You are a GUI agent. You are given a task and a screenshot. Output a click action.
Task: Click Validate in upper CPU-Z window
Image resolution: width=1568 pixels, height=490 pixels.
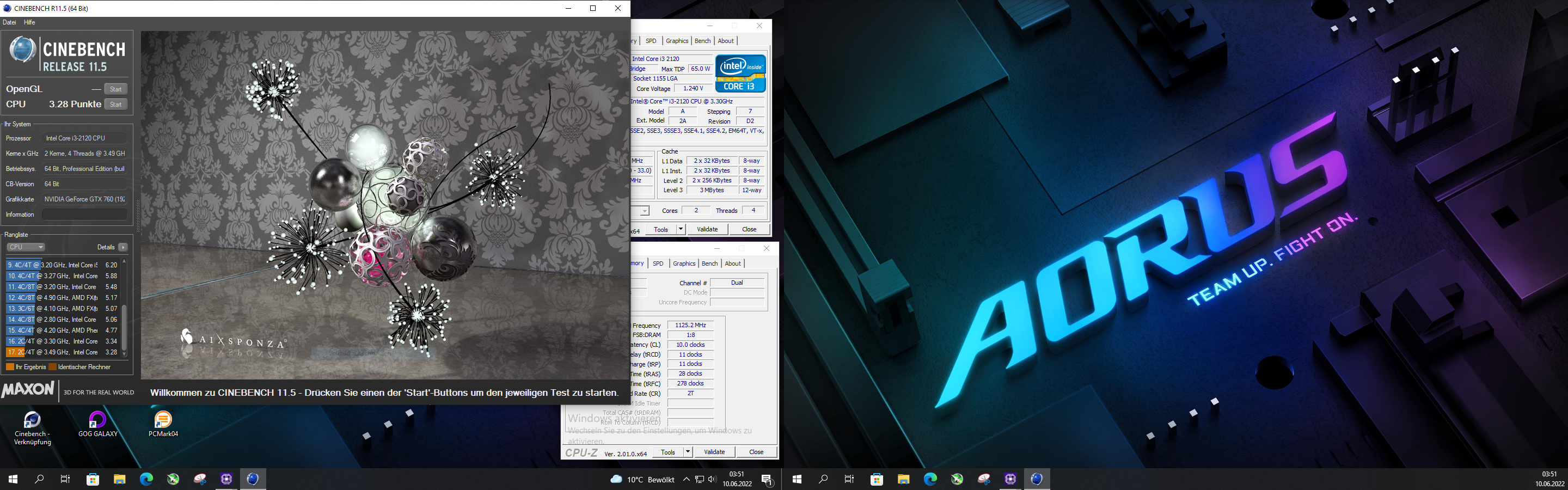[x=707, y=229]
